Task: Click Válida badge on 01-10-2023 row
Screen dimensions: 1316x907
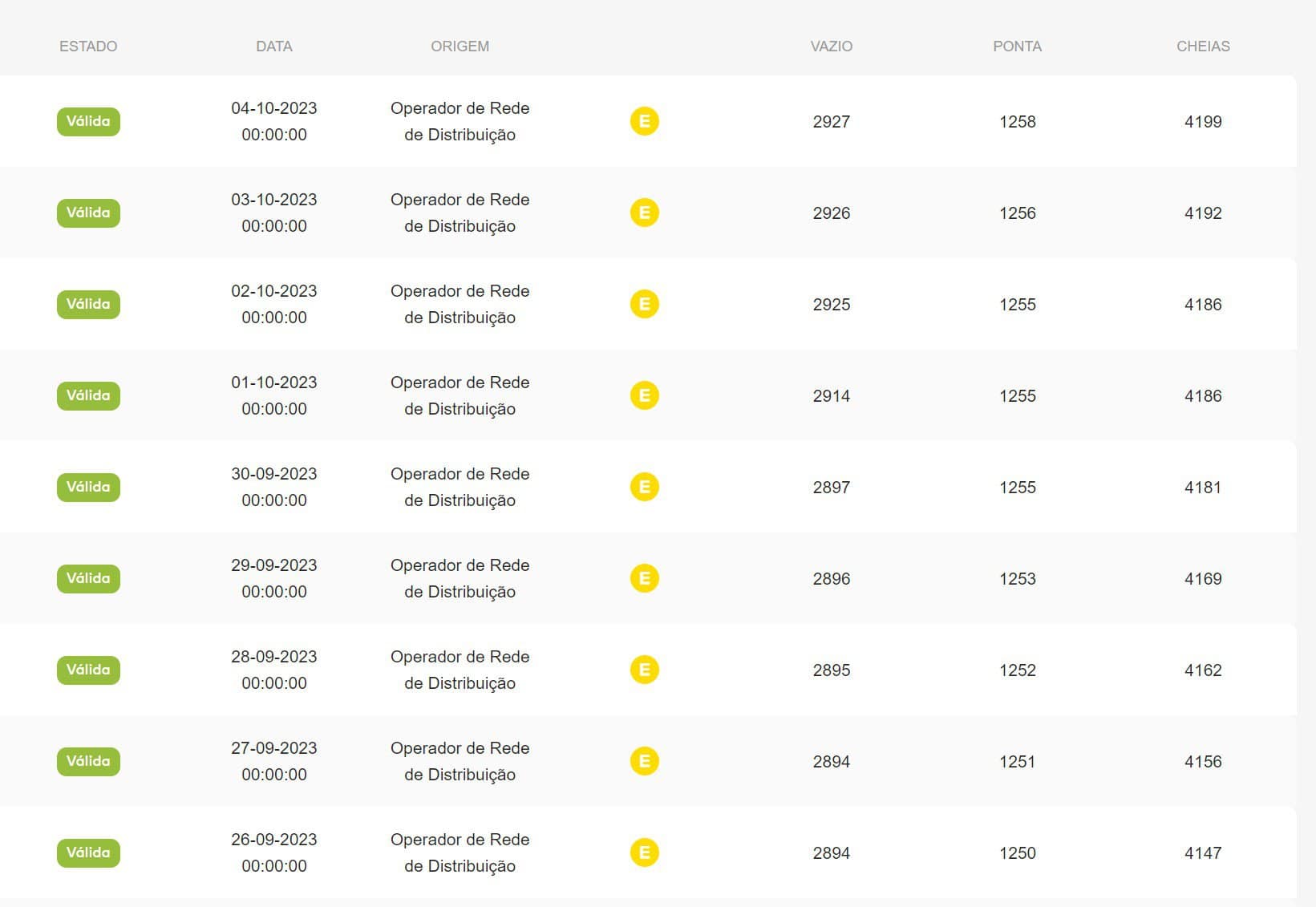Action: [x=88, y=395]
